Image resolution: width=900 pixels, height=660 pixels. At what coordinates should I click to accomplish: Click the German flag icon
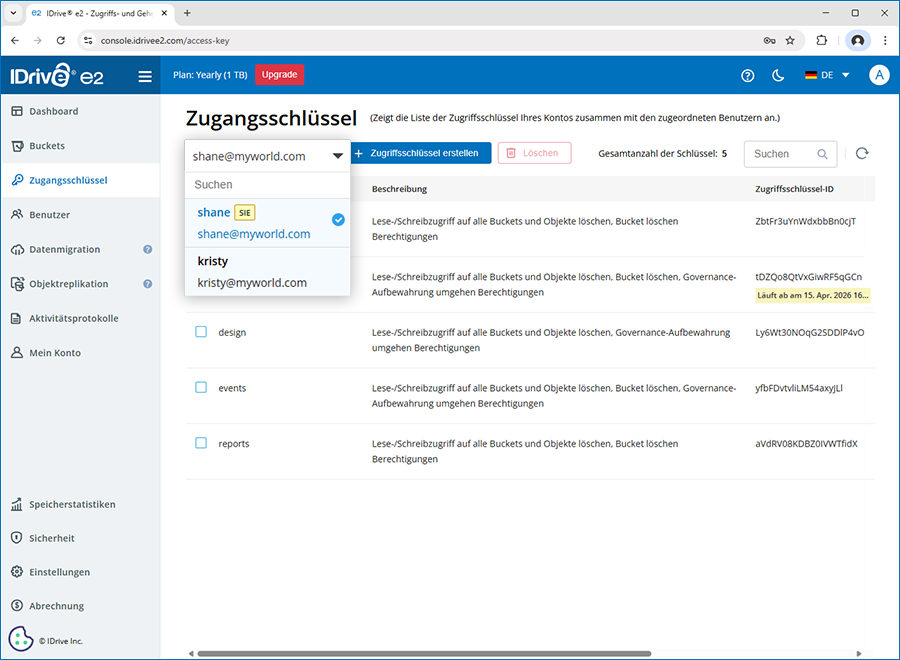click(x=810, y=75)
